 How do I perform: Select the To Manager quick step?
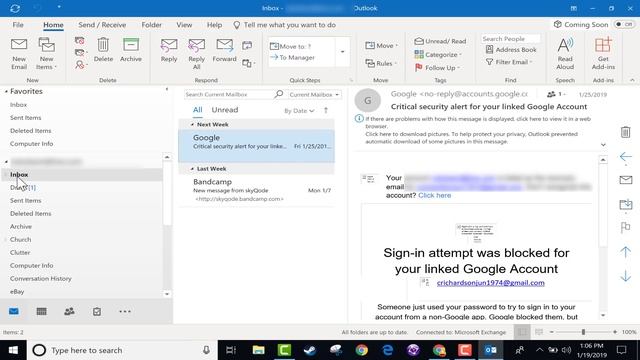coord(292,58)
